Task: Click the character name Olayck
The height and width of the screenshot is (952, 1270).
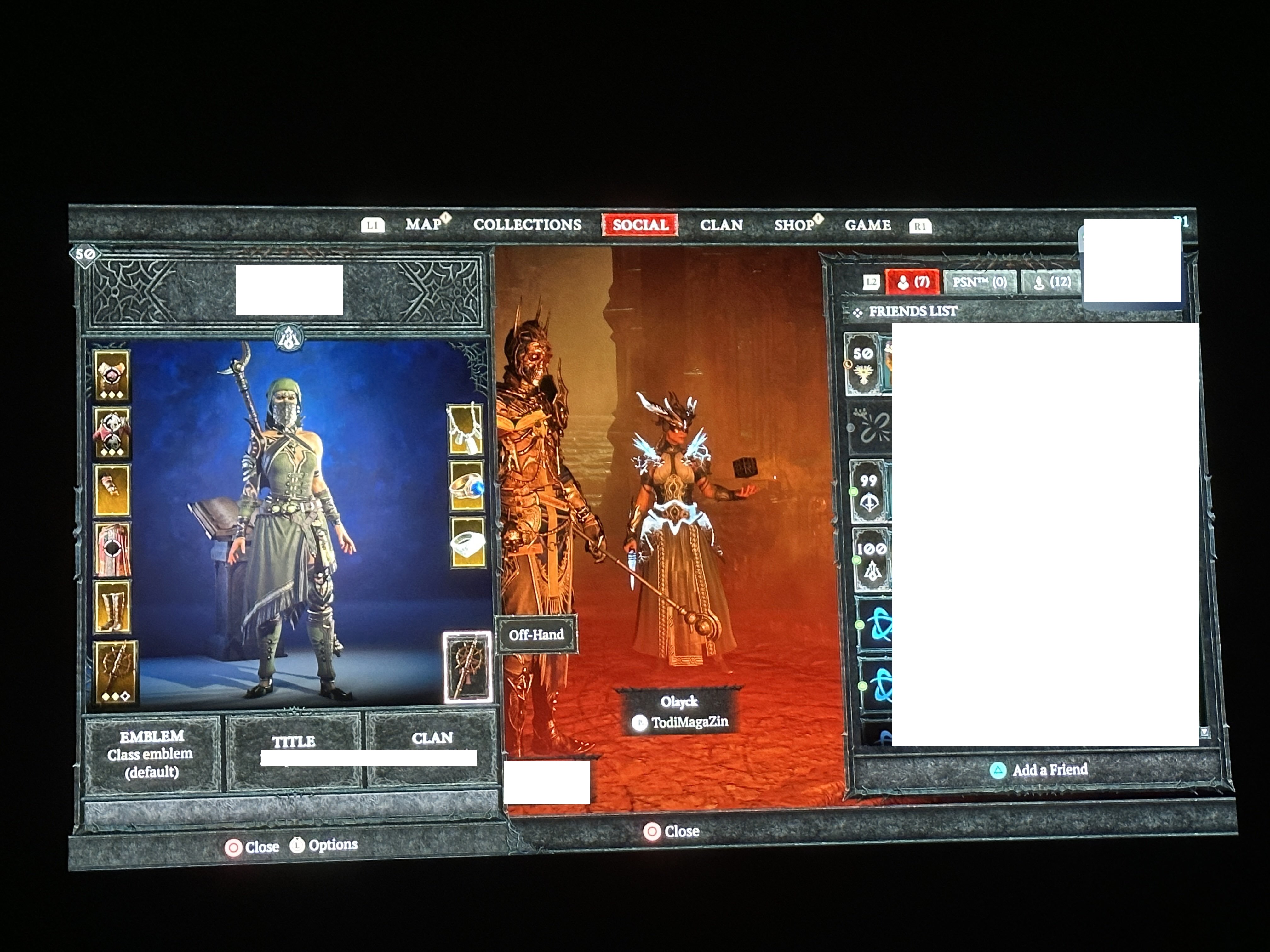Action: click(679, 701)
